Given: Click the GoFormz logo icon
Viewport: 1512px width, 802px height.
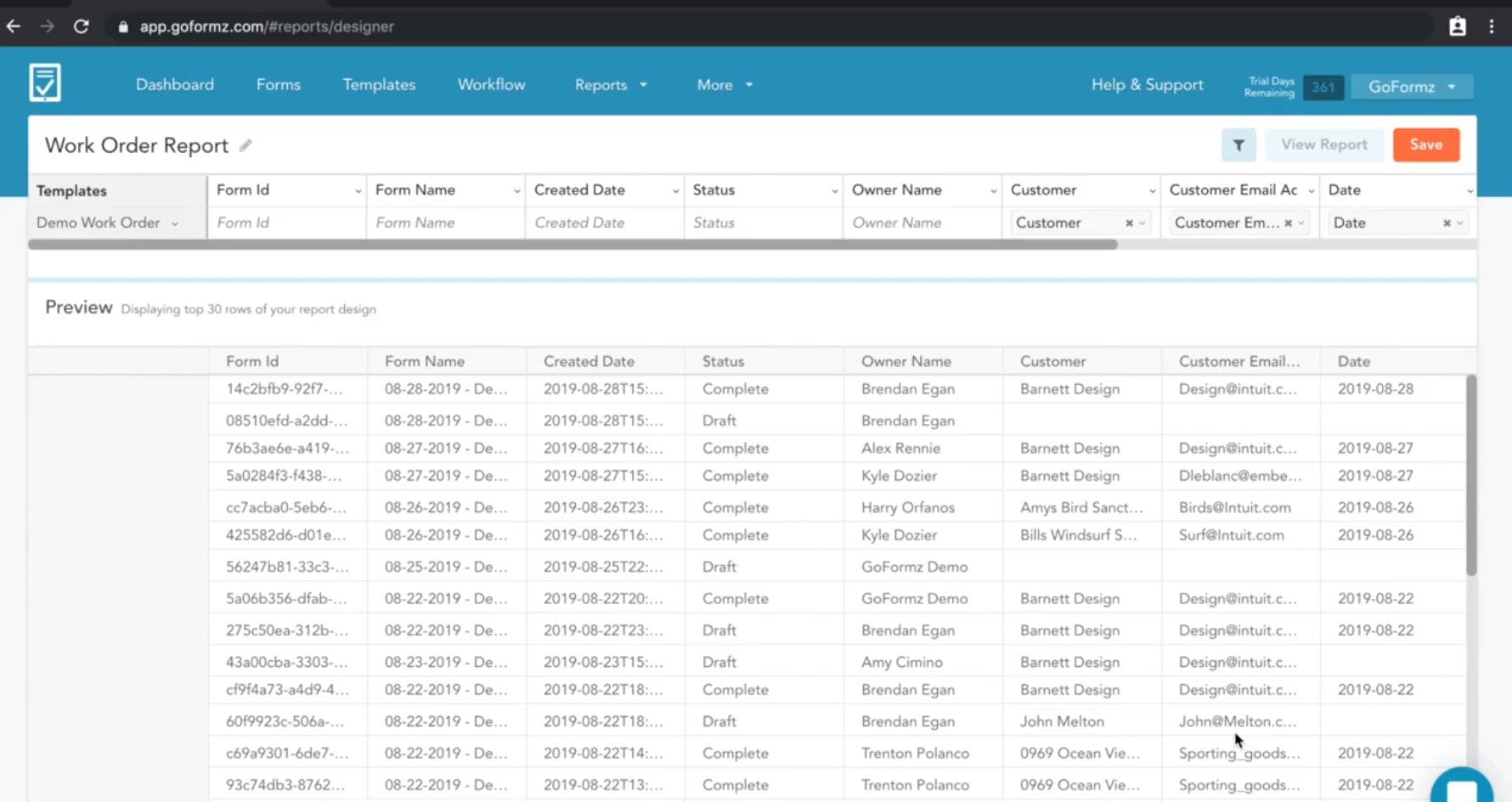Looking at the screenshot, I should click(43, 82).
